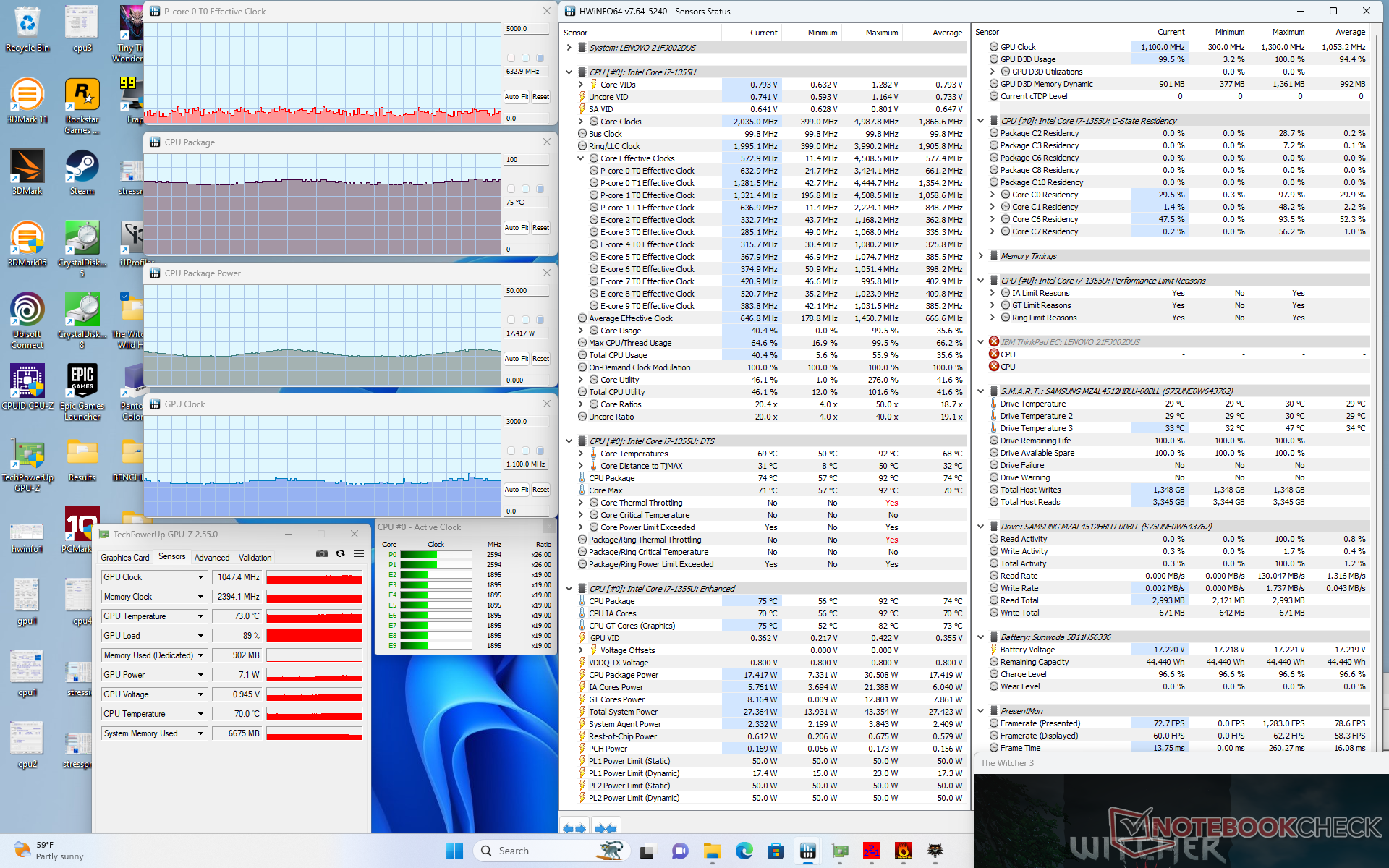The width and height of the screenshot is (1389, 868).
Task: Collapse the PresentMon section
Action: click(981, 711)
